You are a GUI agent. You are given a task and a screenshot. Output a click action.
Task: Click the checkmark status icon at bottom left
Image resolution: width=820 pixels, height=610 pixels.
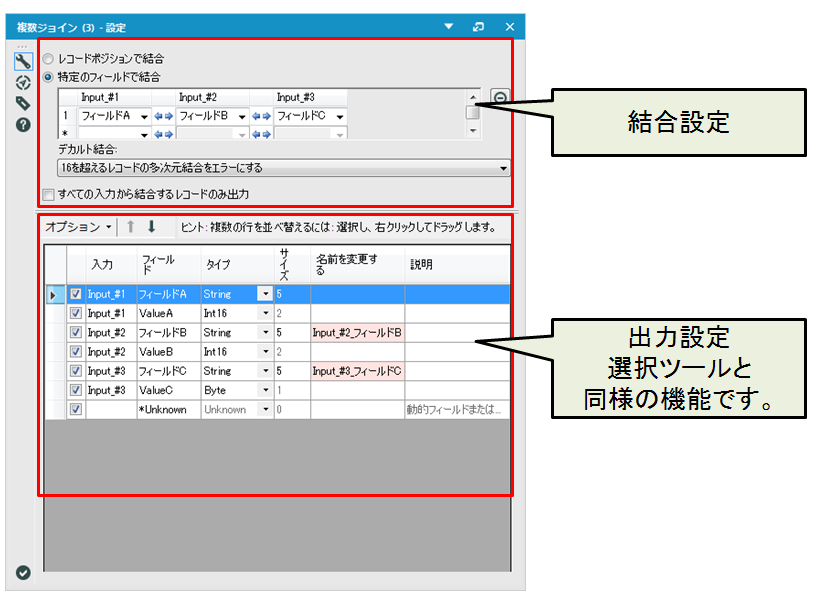tap(23, 572)
